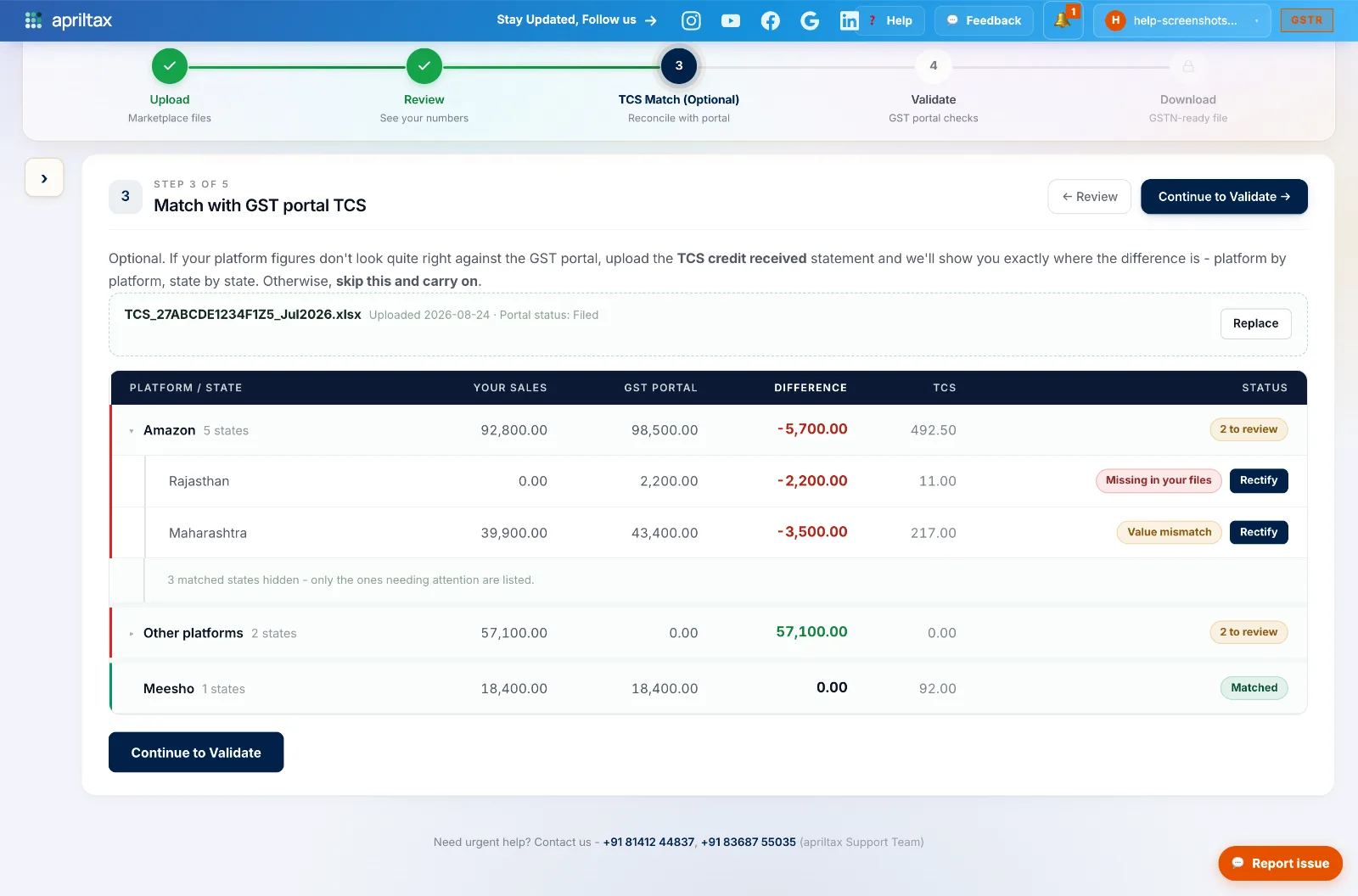
Task: Click the Review step checkmark circle
Action: click(x=424, y=65)
